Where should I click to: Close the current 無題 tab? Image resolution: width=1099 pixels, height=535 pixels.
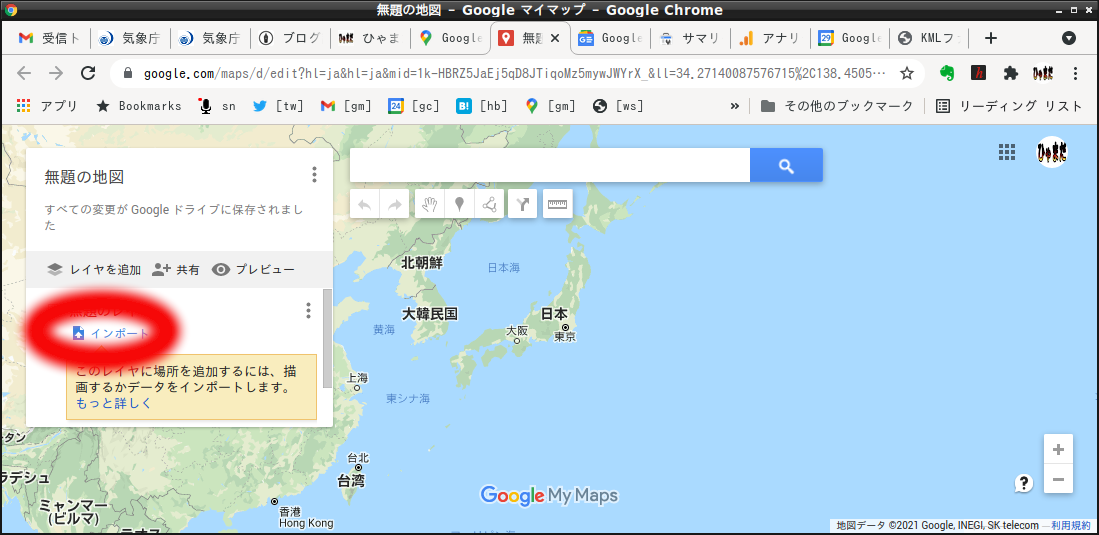pyautogui.click(x=555, y=39)
